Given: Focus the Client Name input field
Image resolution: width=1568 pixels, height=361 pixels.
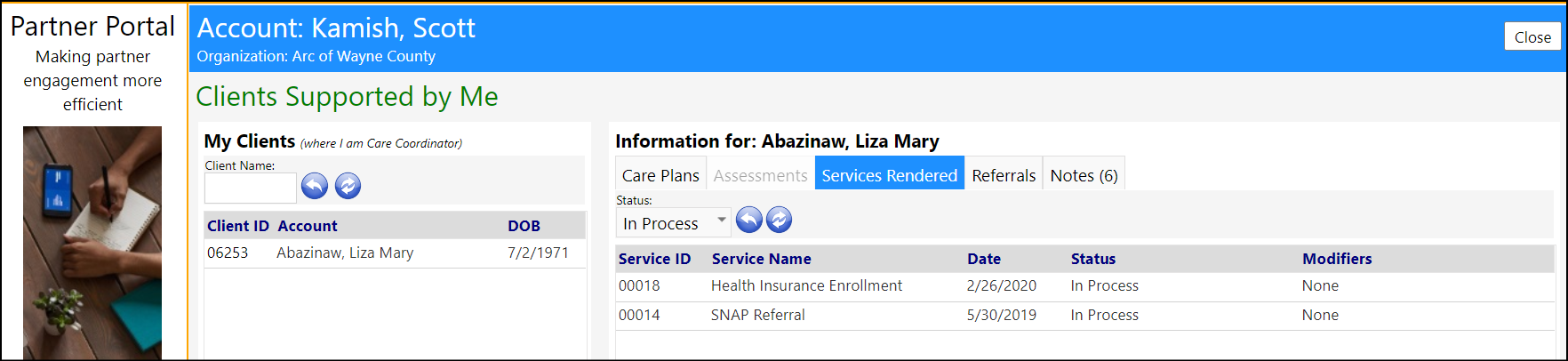Looking at the screenshot, I should pos(251,188).
